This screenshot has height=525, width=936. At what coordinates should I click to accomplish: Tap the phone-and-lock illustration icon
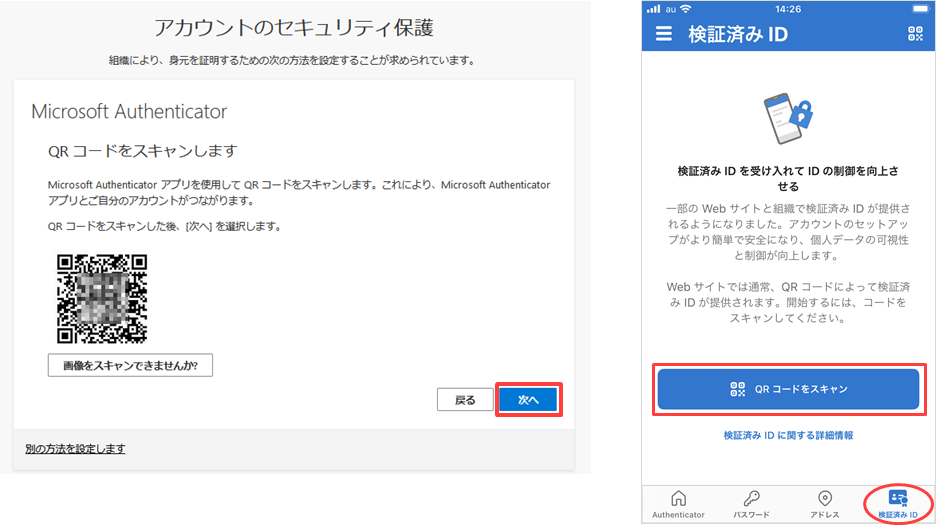click(788, 118)
